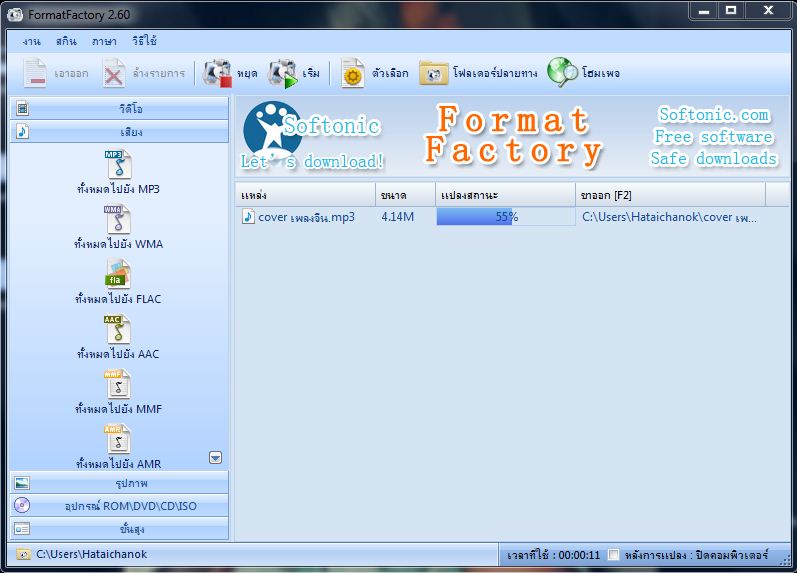Collapse the Audio (เสียง) section
The image size is (797, 573).
pos(119,132)
